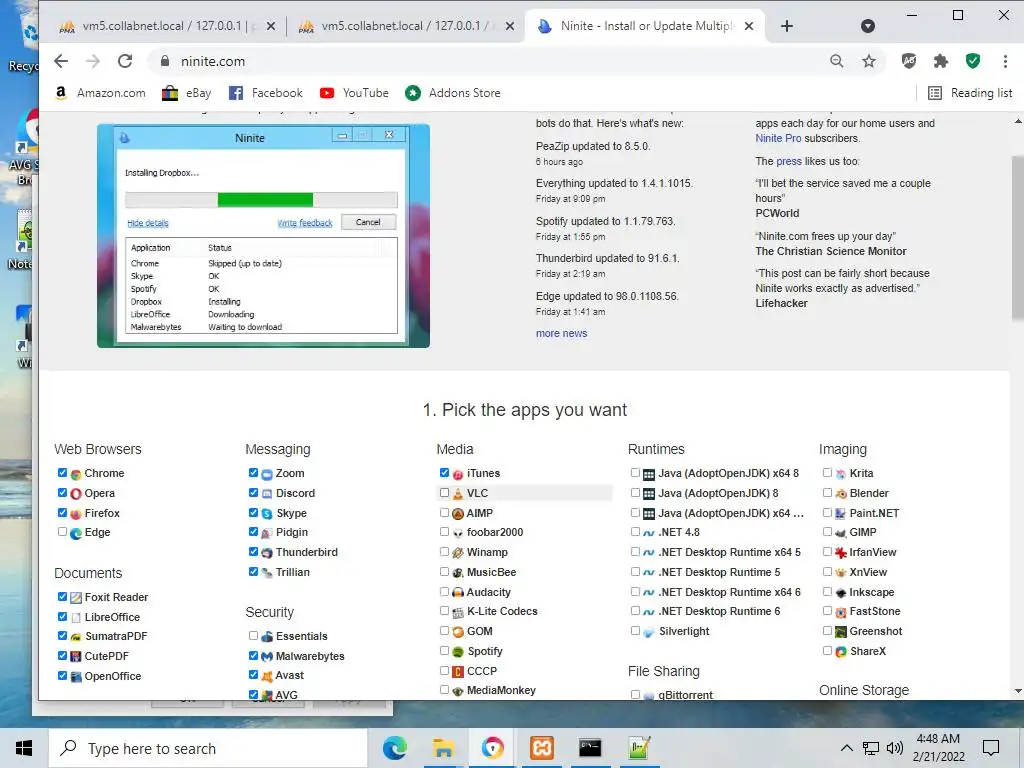This screenshot has width=1024, height=768.
Task: Open the Addons Store bookmark
Action: pos(453,93)
